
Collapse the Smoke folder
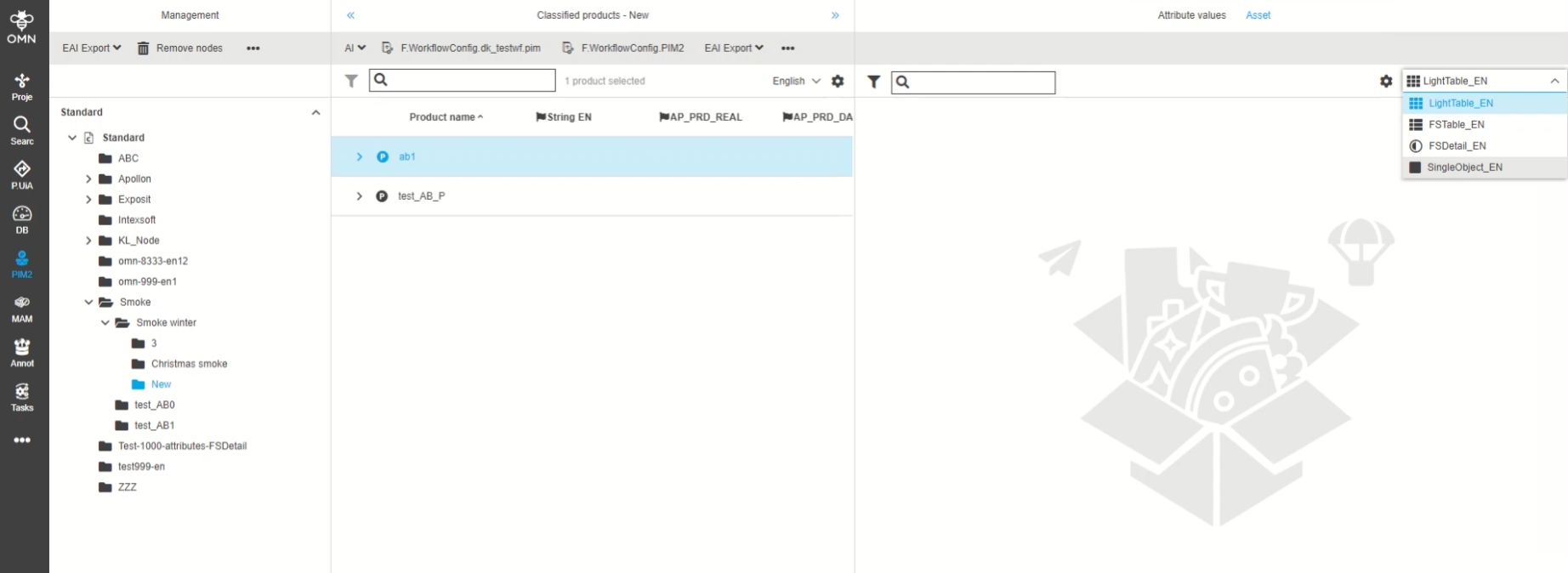(x=88, y=303)
